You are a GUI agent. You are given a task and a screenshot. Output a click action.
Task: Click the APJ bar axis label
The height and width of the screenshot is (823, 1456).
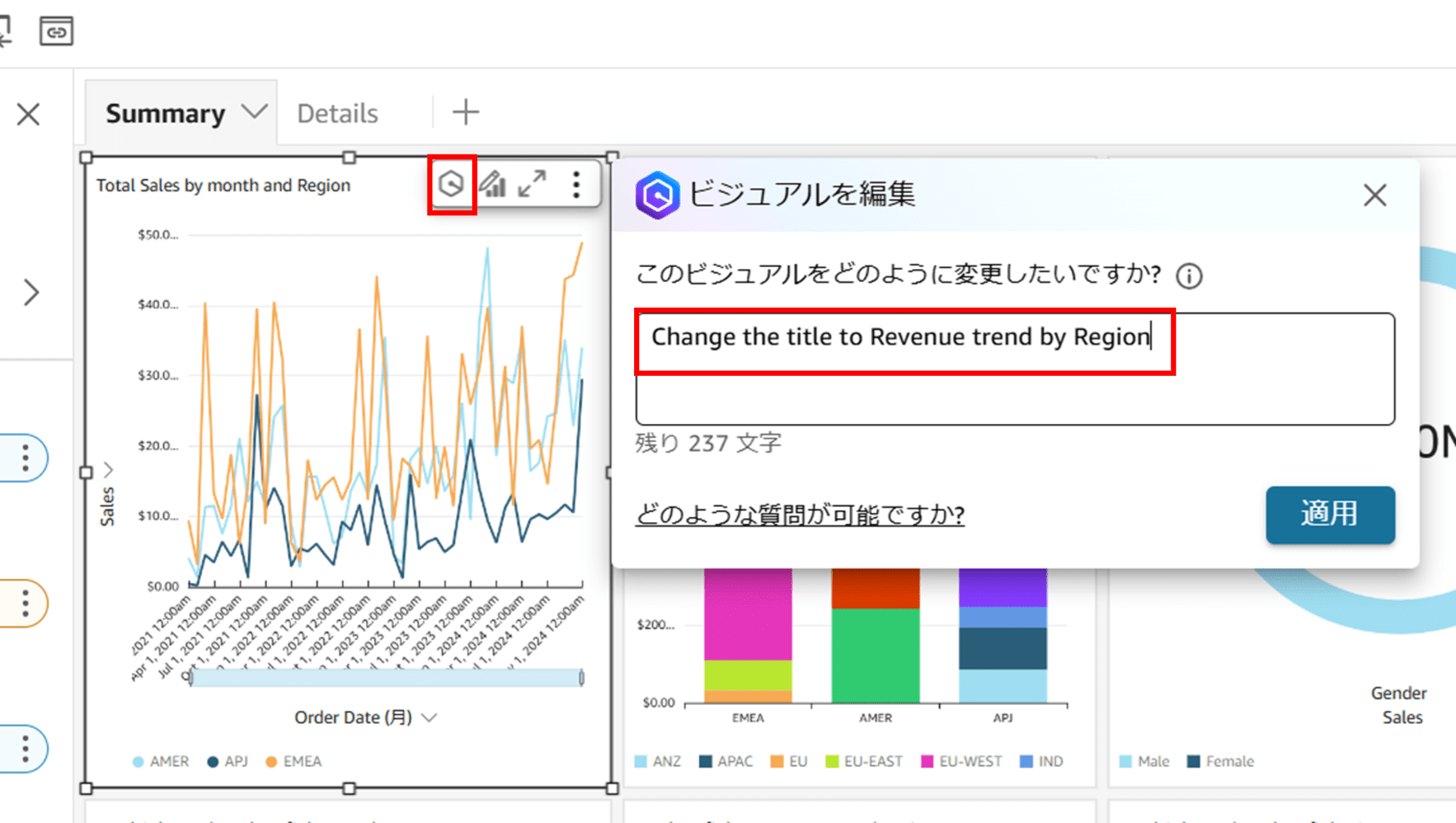[x=1002, y=718]
